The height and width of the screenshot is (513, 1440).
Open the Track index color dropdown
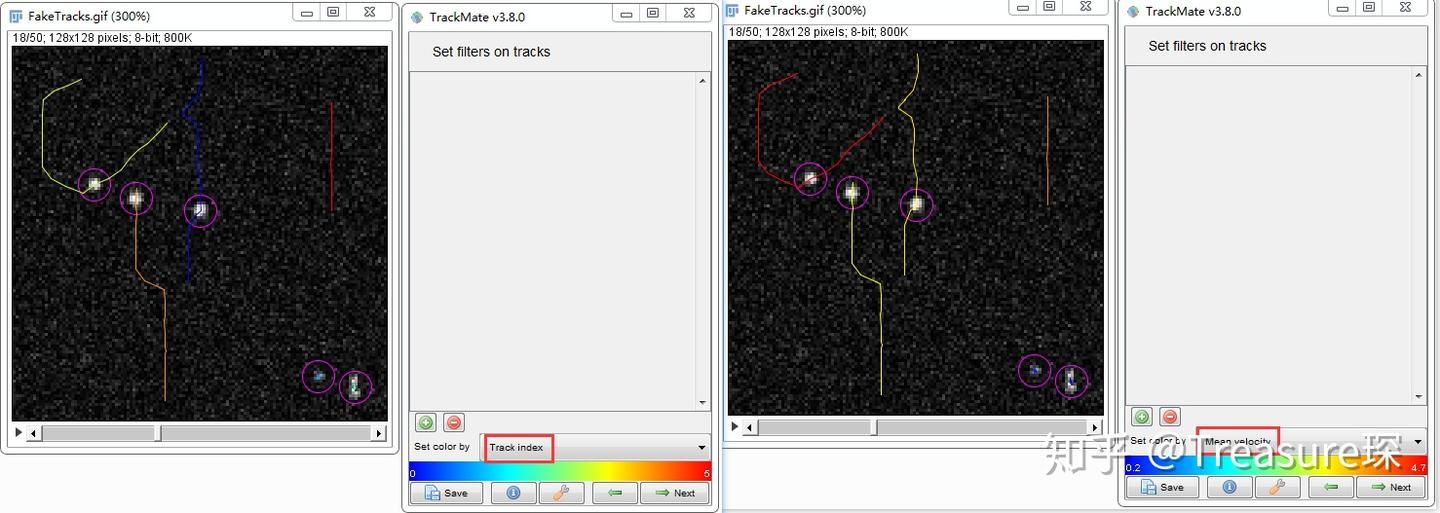click(x=596, y=447)
